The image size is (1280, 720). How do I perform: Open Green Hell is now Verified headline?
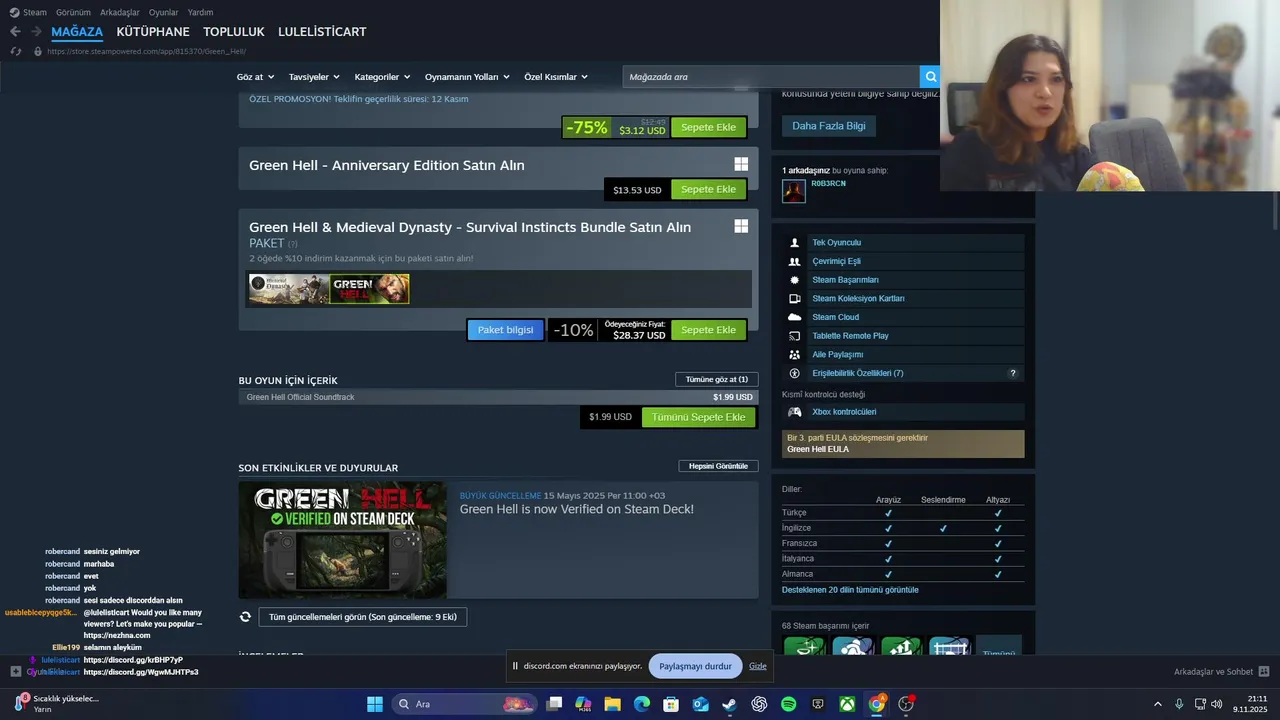pos(576,509)
